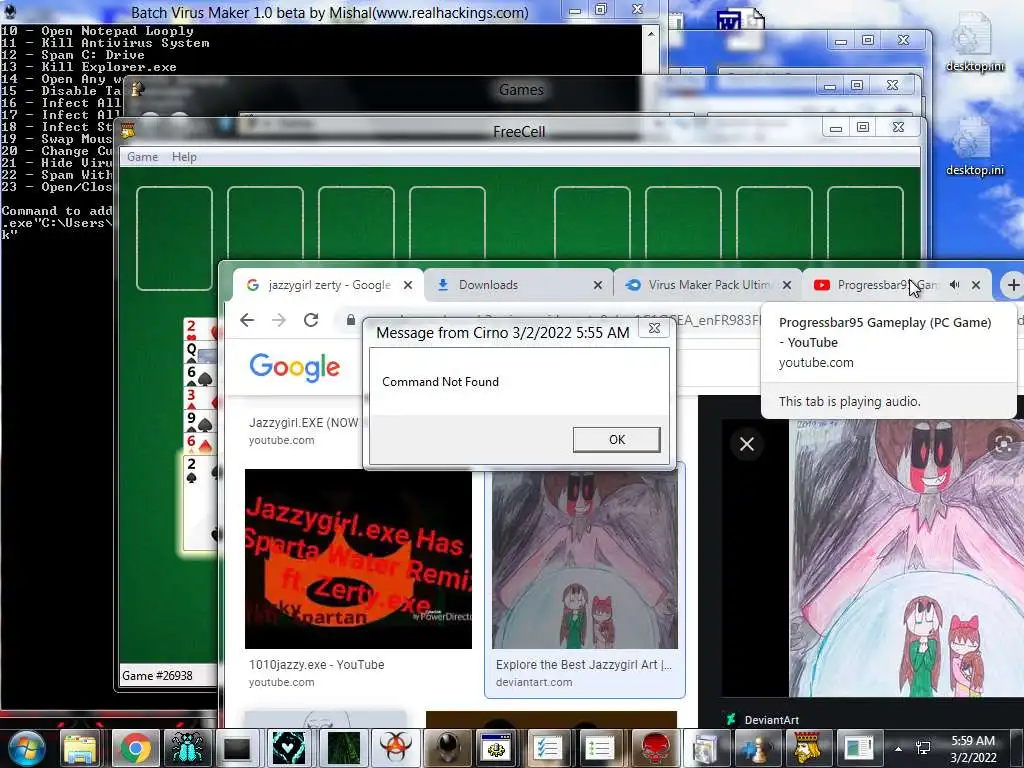Go back in Chrome
The height and width of the screenshot is (768, 1024).
[x=247, y=320]
